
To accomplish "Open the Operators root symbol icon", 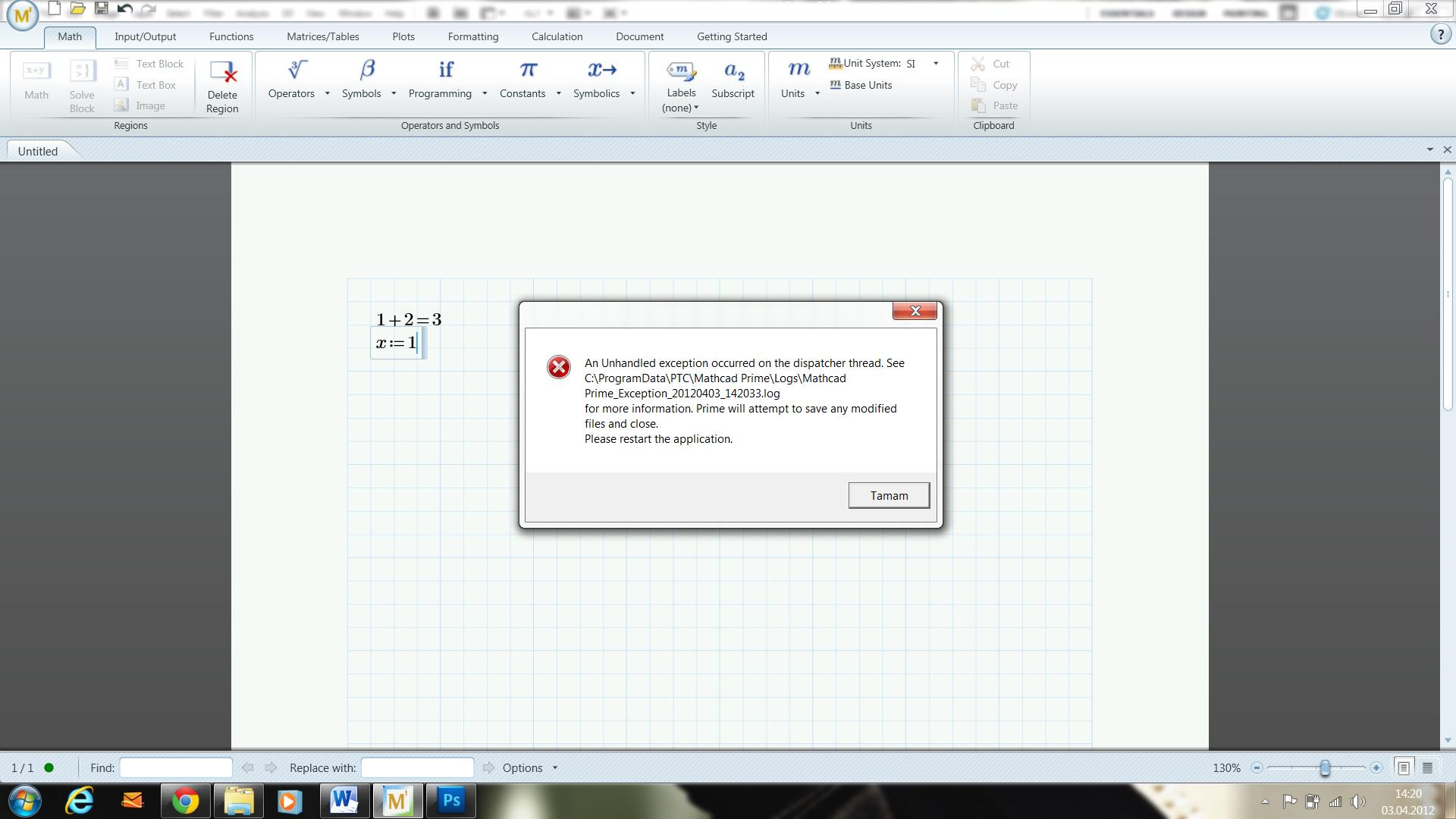I will tap(297, 70).
